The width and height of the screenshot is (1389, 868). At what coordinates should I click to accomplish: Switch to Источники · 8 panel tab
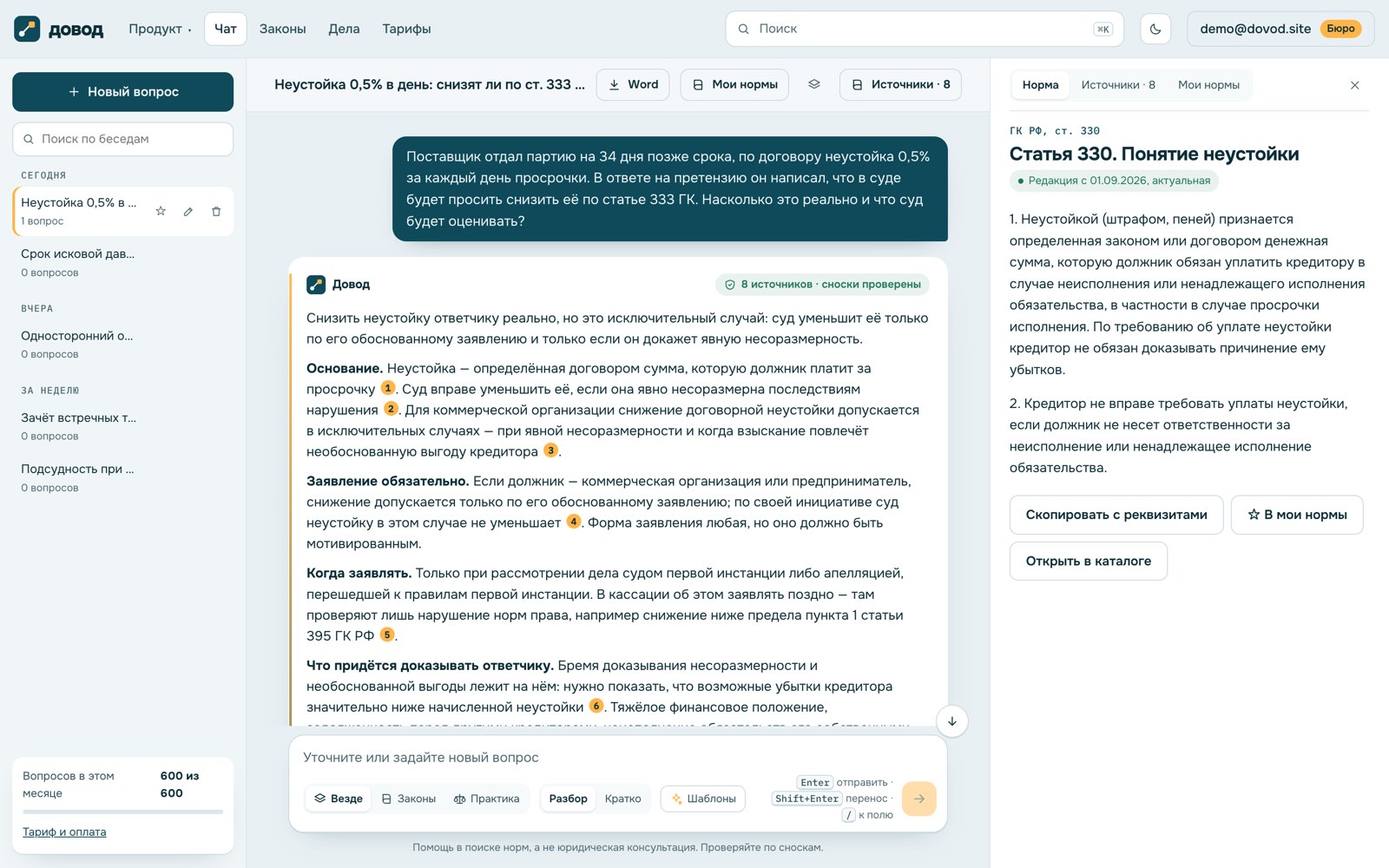(x=1118, y=85)
